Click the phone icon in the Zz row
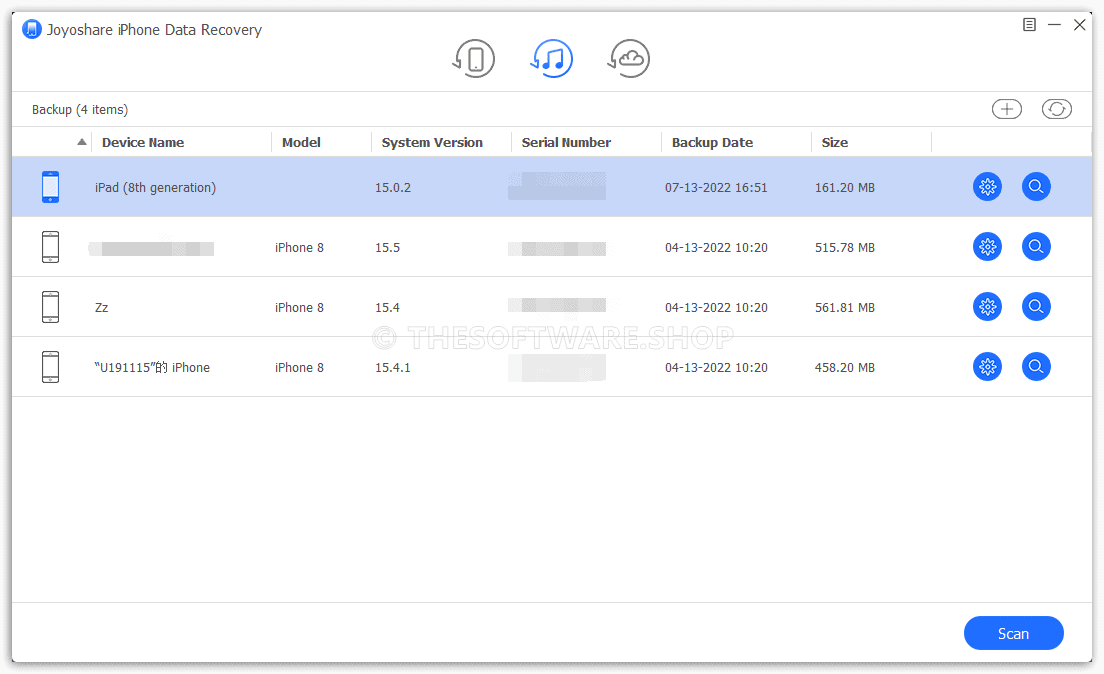Screen dimensions: 1104x674 tap(51, 306)
